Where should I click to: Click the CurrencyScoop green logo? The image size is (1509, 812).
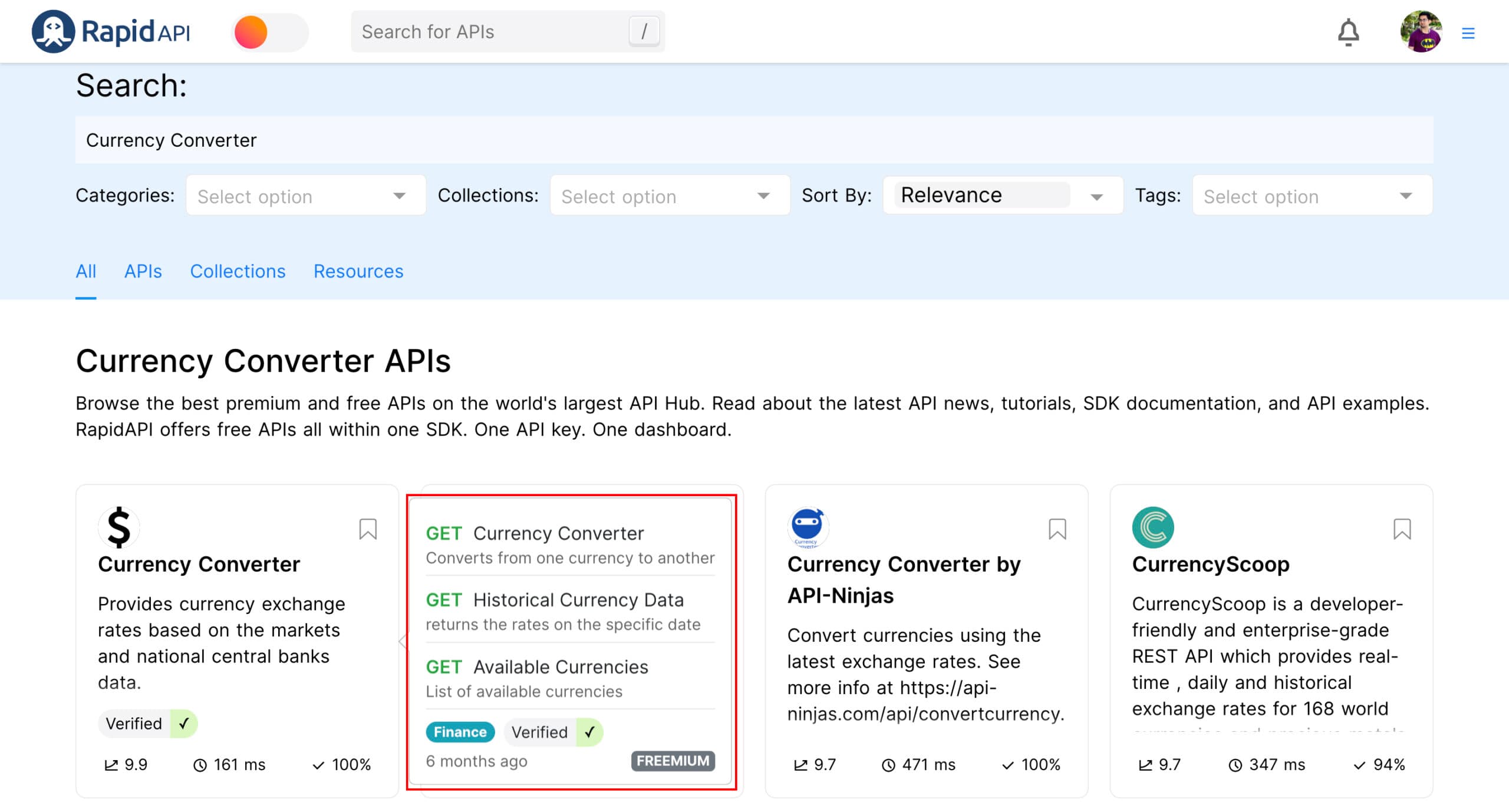click(x=1152, y=527)
